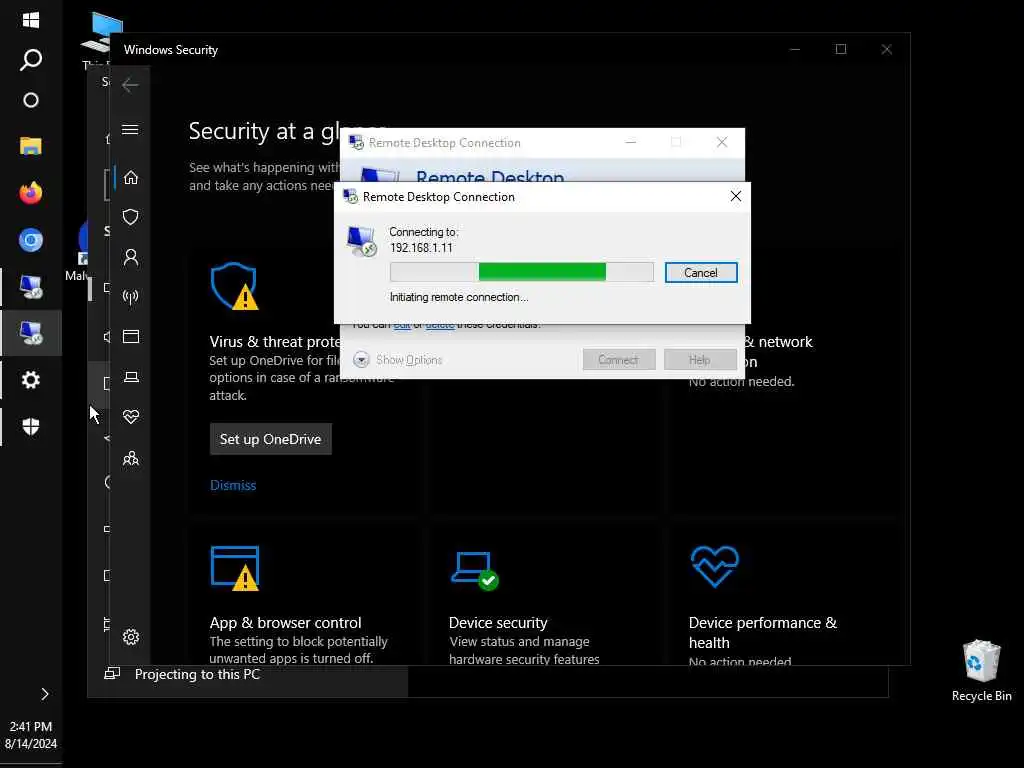Cancel the remote connection attempt
The width and height of the screenshot is (1024, 768).
[701, 272]
